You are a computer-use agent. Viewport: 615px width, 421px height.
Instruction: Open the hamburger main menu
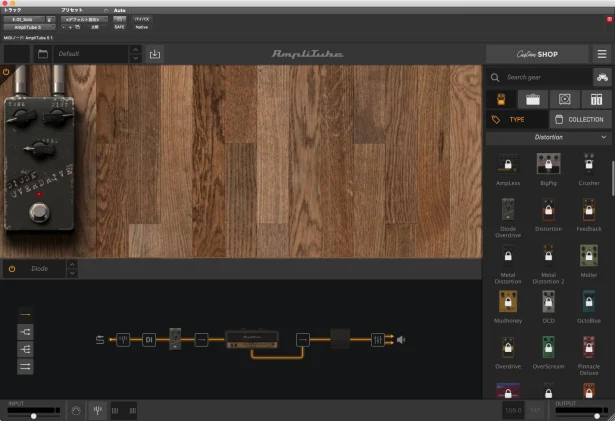[x=602, y=54]
